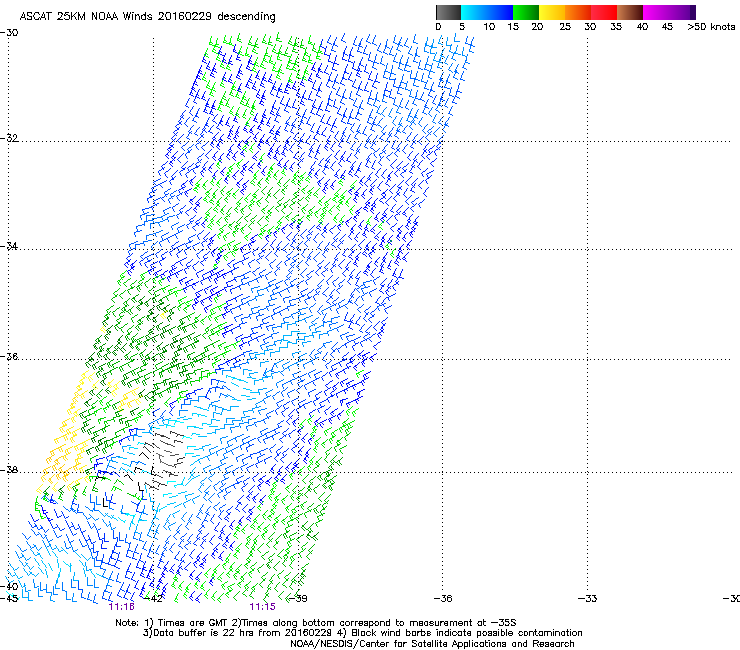The image size is (740, 650).
Task: Click the "30" legend scale label under color bar
Action: tap(590, 27)
